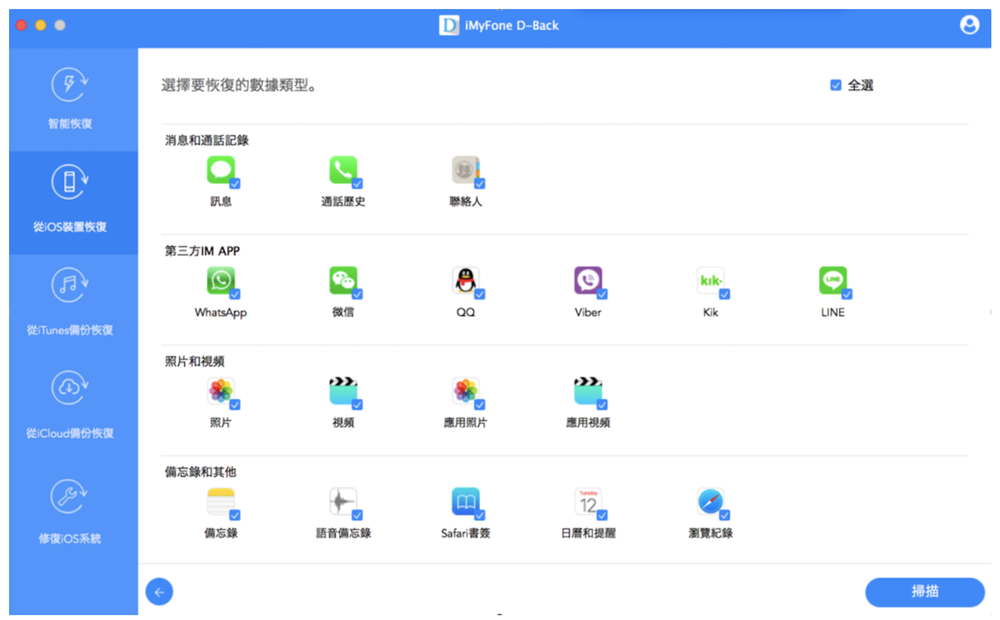The width and height of the screenshot is (1000, 620).
Task: Click the 語音備忘錄 label text
Action: (x=343, y=533)
